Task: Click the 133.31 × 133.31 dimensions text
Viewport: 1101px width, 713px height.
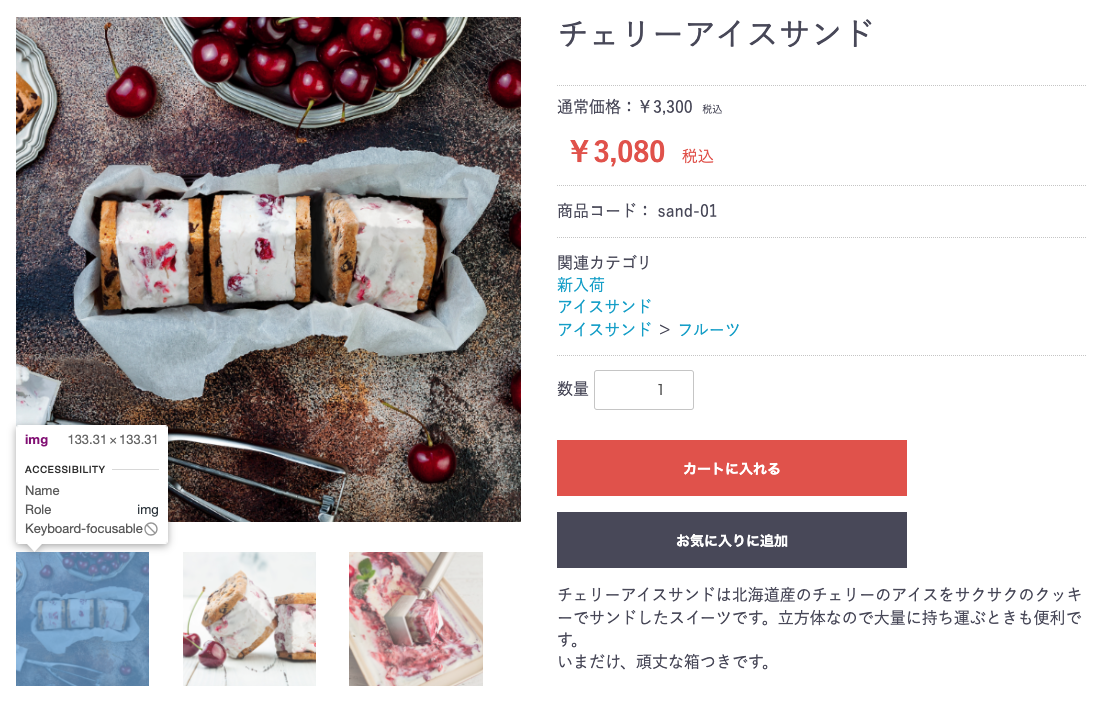Action: 112,440
